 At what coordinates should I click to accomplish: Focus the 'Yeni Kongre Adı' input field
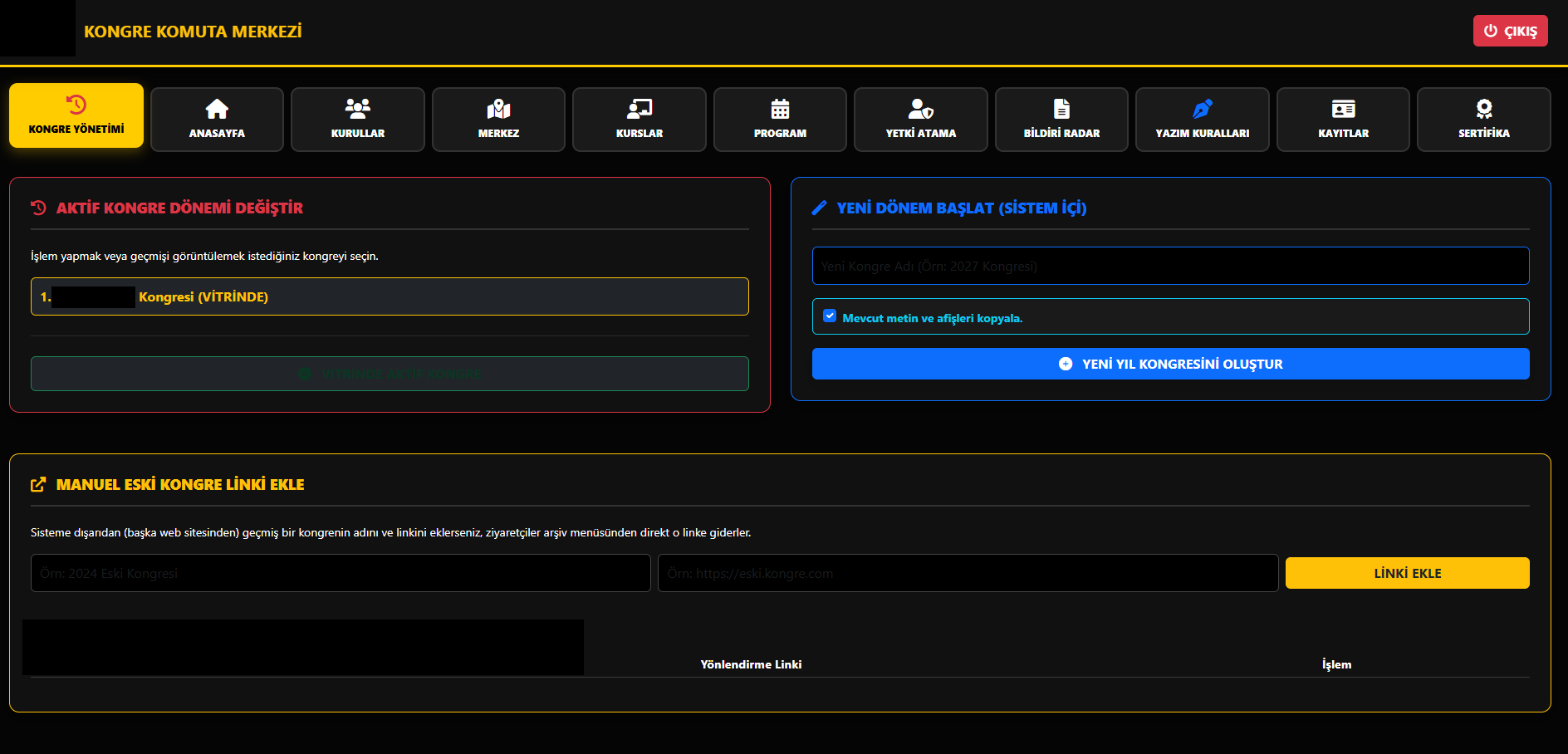point(1170,266)
